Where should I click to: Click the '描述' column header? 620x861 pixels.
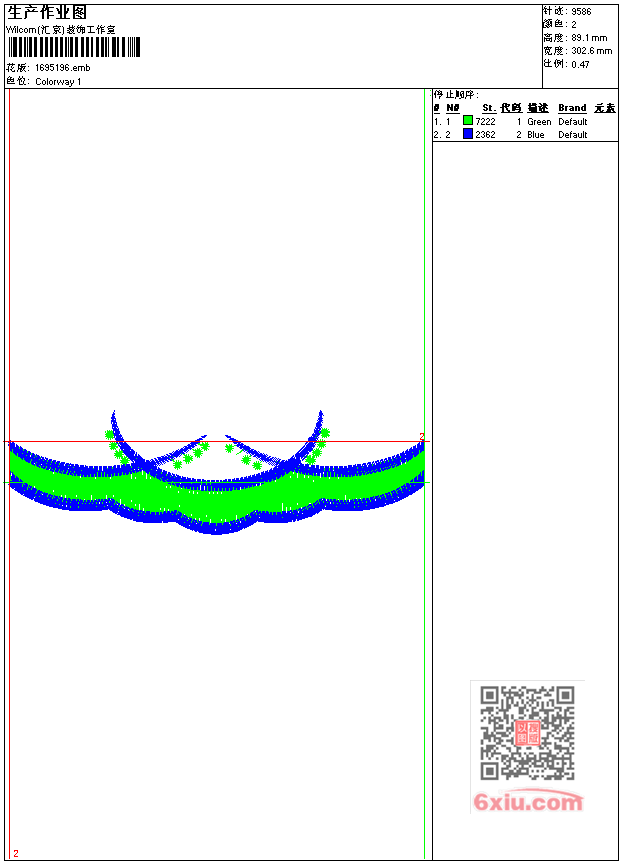pos(538,108)
